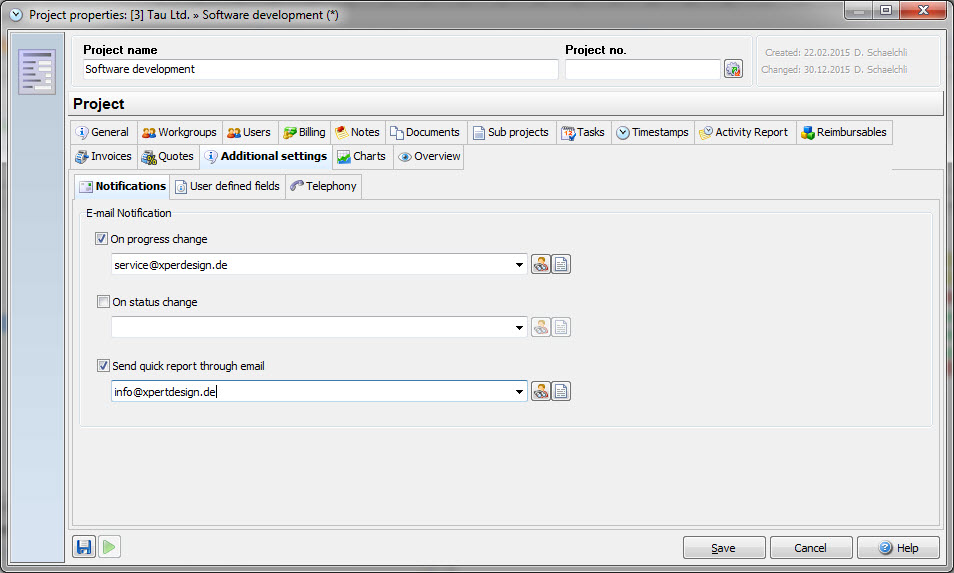
Task: Click the project list icon in sidebar
Action: (37, 72)
